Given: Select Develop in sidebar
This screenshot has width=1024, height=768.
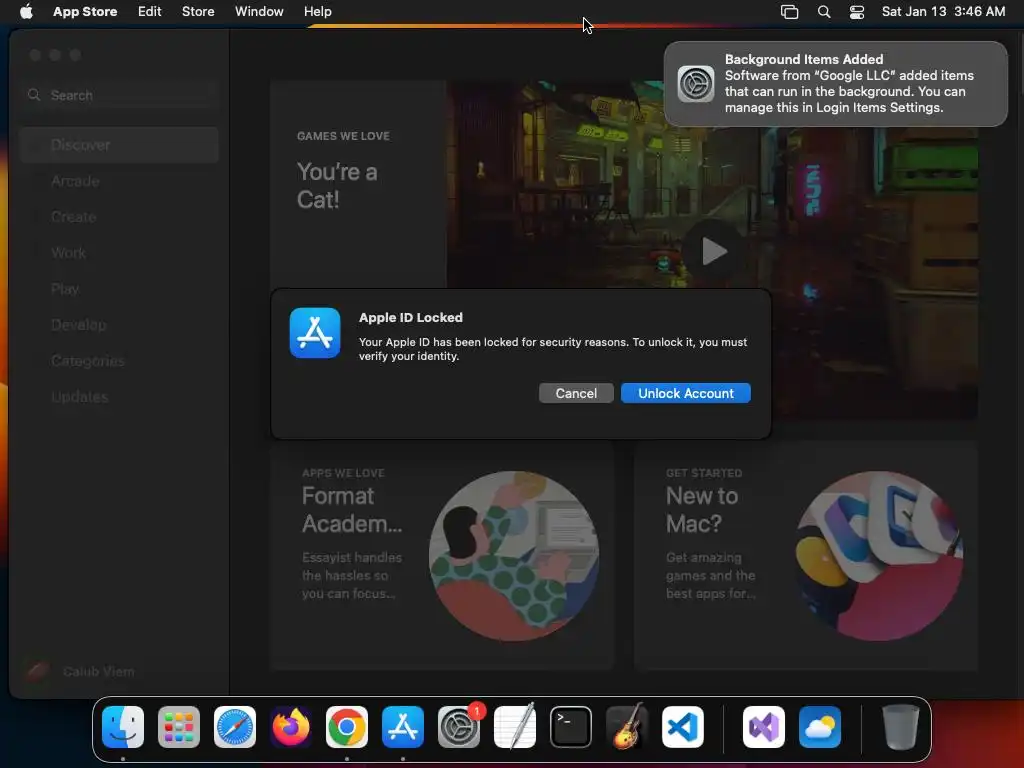Looking at the screenshot, I should [x=119, y=325].
